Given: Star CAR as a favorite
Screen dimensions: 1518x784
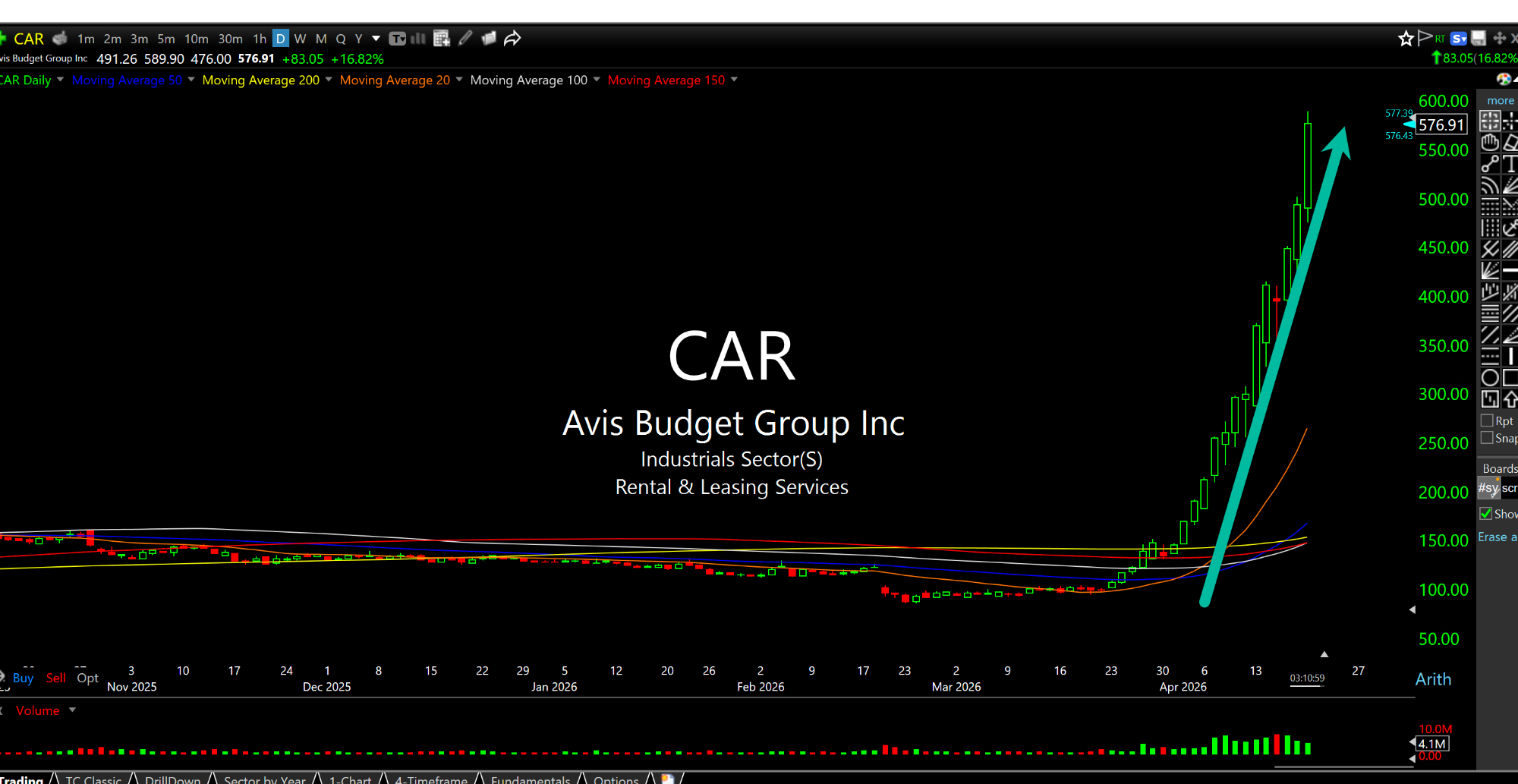Looking at the screenshot, I should tap(1406, 39).
